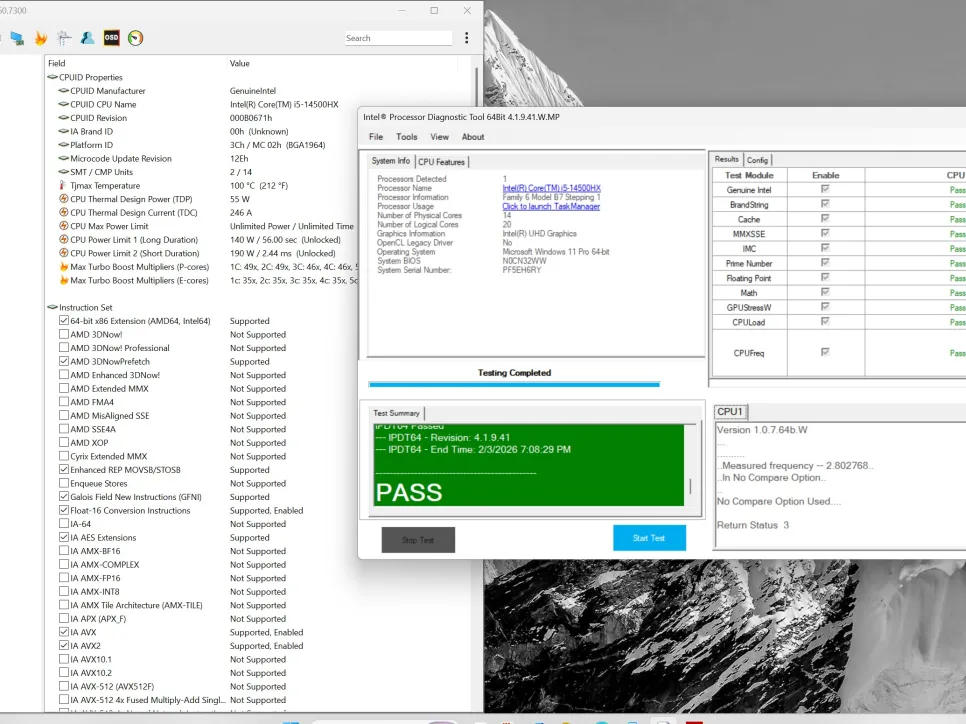Click the user profile toolbar icon
966x724 pixels.
[x=88, y=38]
